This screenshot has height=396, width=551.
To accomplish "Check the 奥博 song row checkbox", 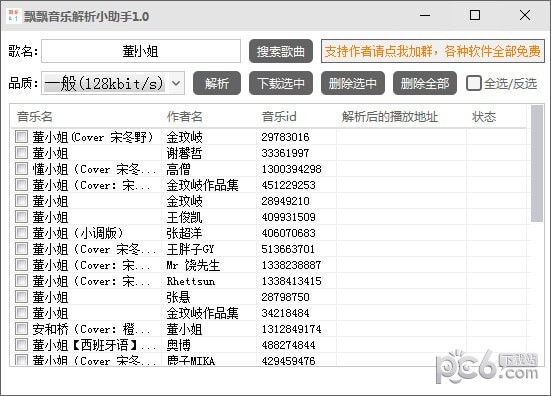I will tap(21, 345).
